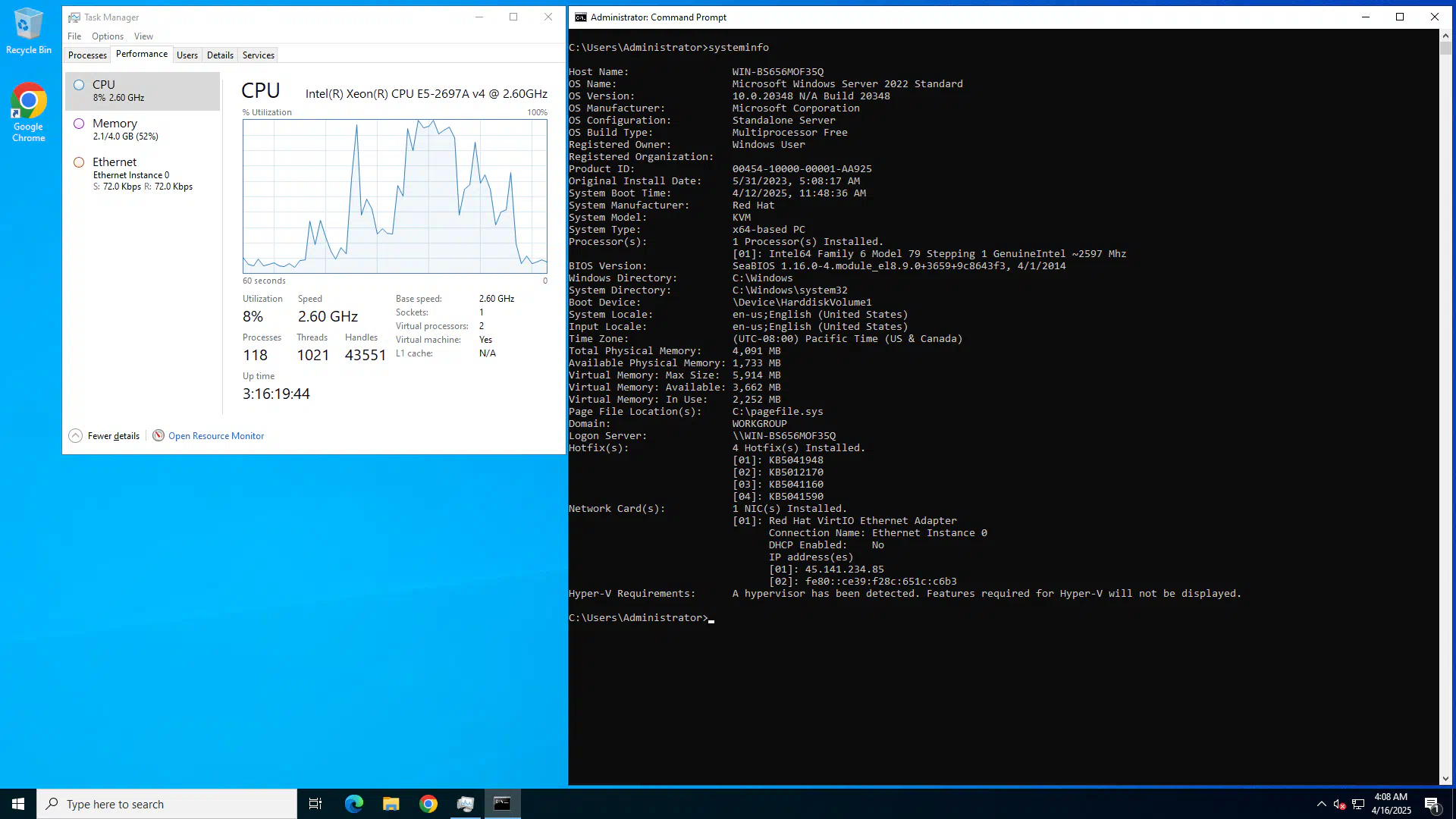
Task: Click Task View taskbar button
Action: (x=315, y=804)
